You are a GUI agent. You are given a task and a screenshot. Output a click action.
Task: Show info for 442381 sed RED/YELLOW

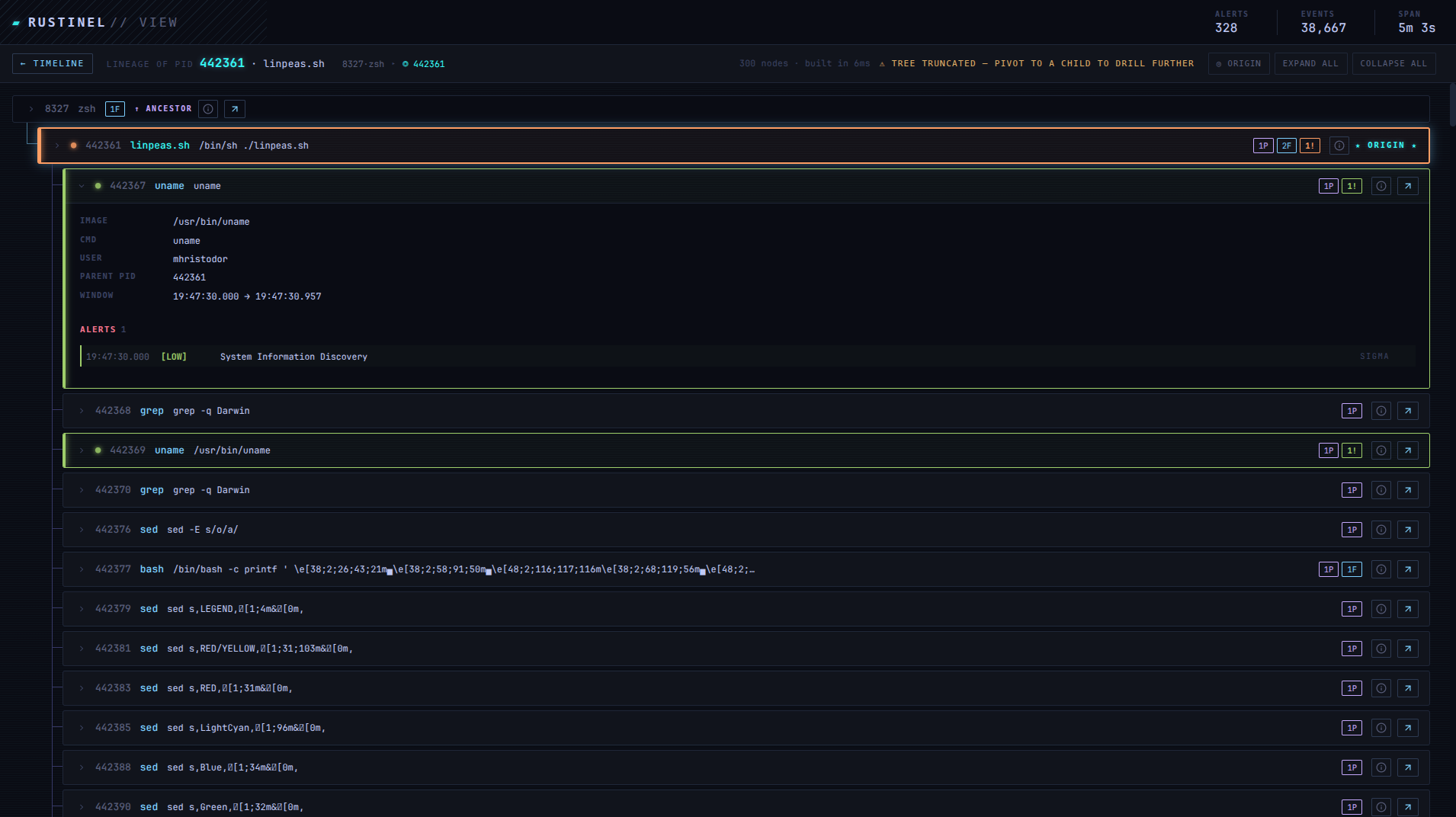1381,649
